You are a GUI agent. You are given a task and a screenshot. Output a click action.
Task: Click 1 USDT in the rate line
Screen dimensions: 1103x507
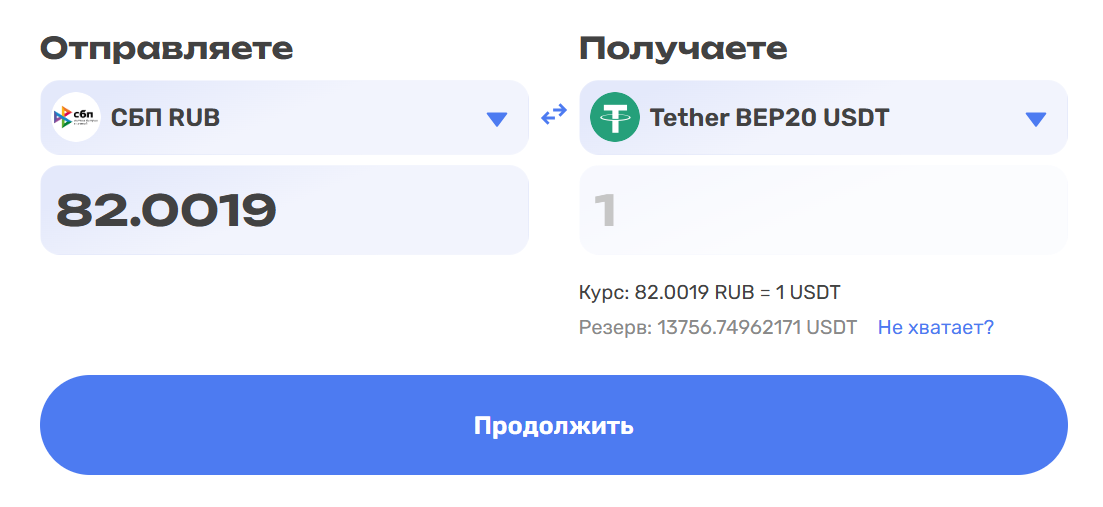click(808, 292)
